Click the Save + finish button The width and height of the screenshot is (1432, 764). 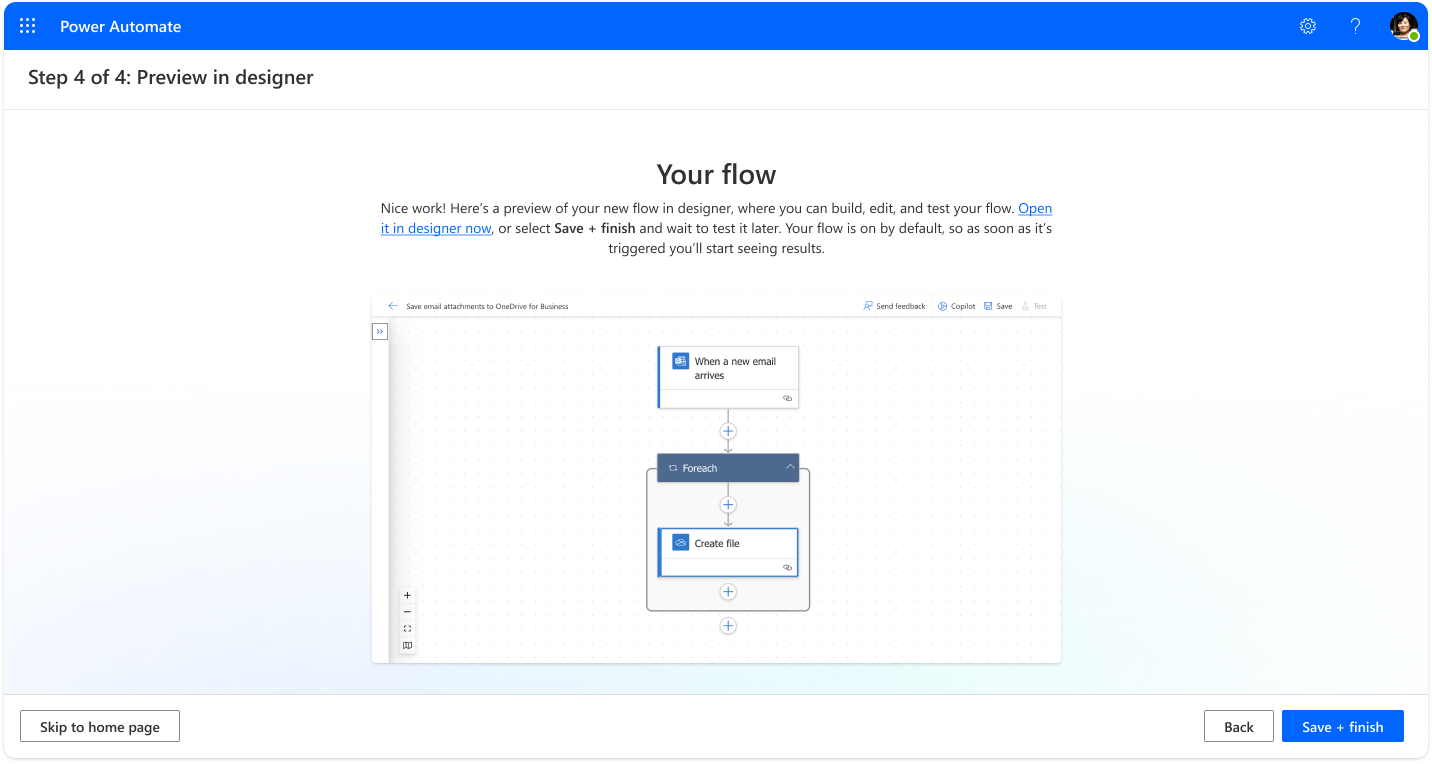click(1343, 727)
